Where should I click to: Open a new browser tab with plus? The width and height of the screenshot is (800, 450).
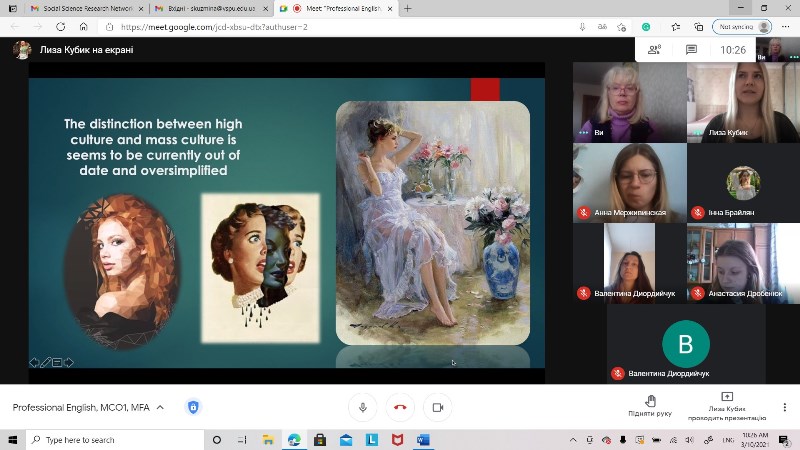pos(407,9)
